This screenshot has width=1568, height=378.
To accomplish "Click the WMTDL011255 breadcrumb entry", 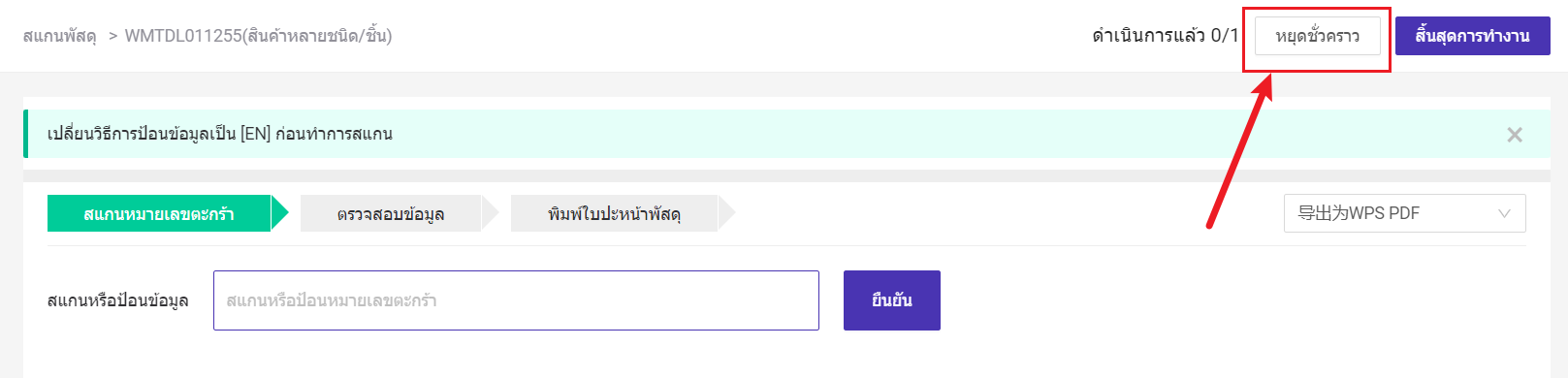I will (258, 36).
